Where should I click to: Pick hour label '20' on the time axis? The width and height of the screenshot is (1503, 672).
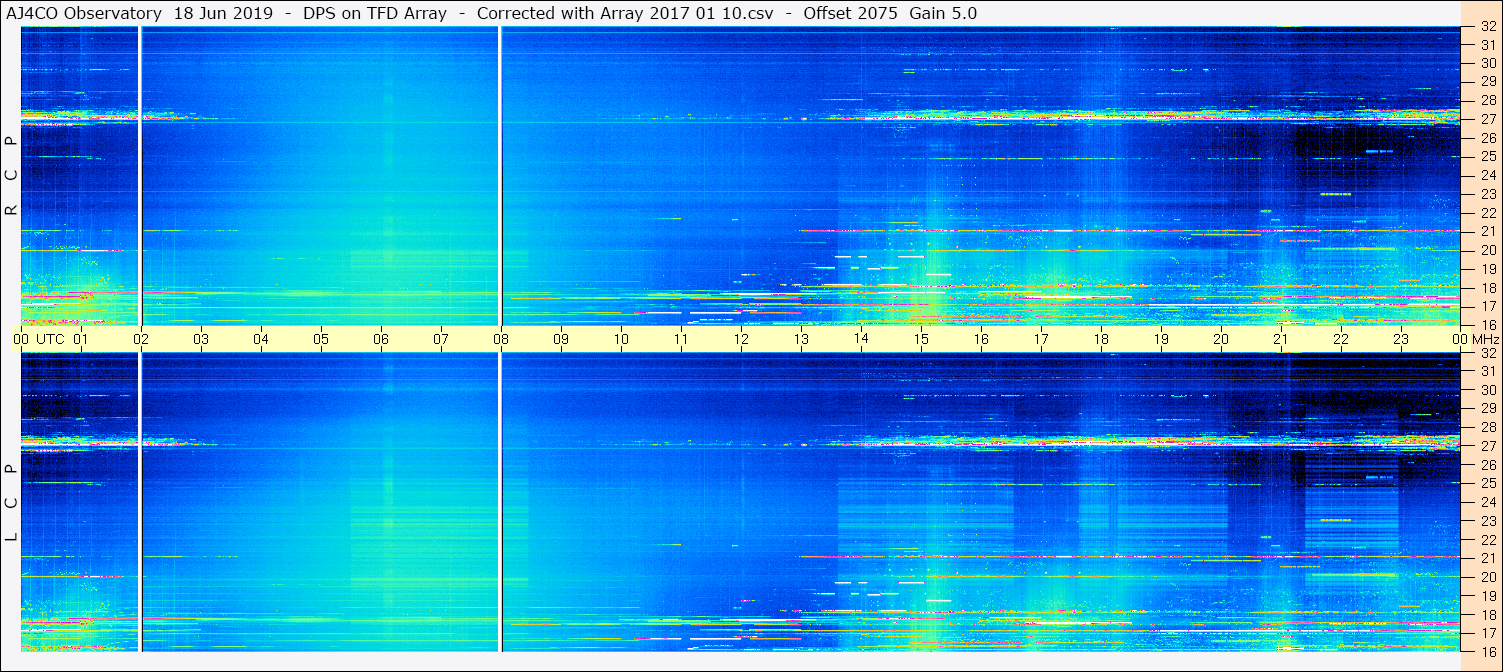pos(1221,339)
